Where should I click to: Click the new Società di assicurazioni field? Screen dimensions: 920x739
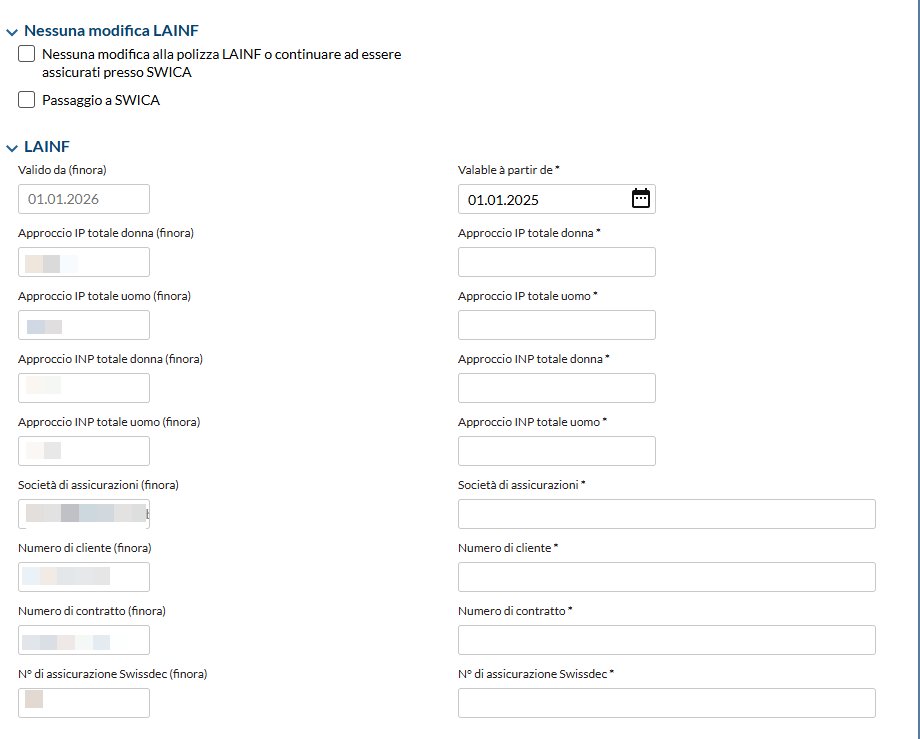coord(667,514)
